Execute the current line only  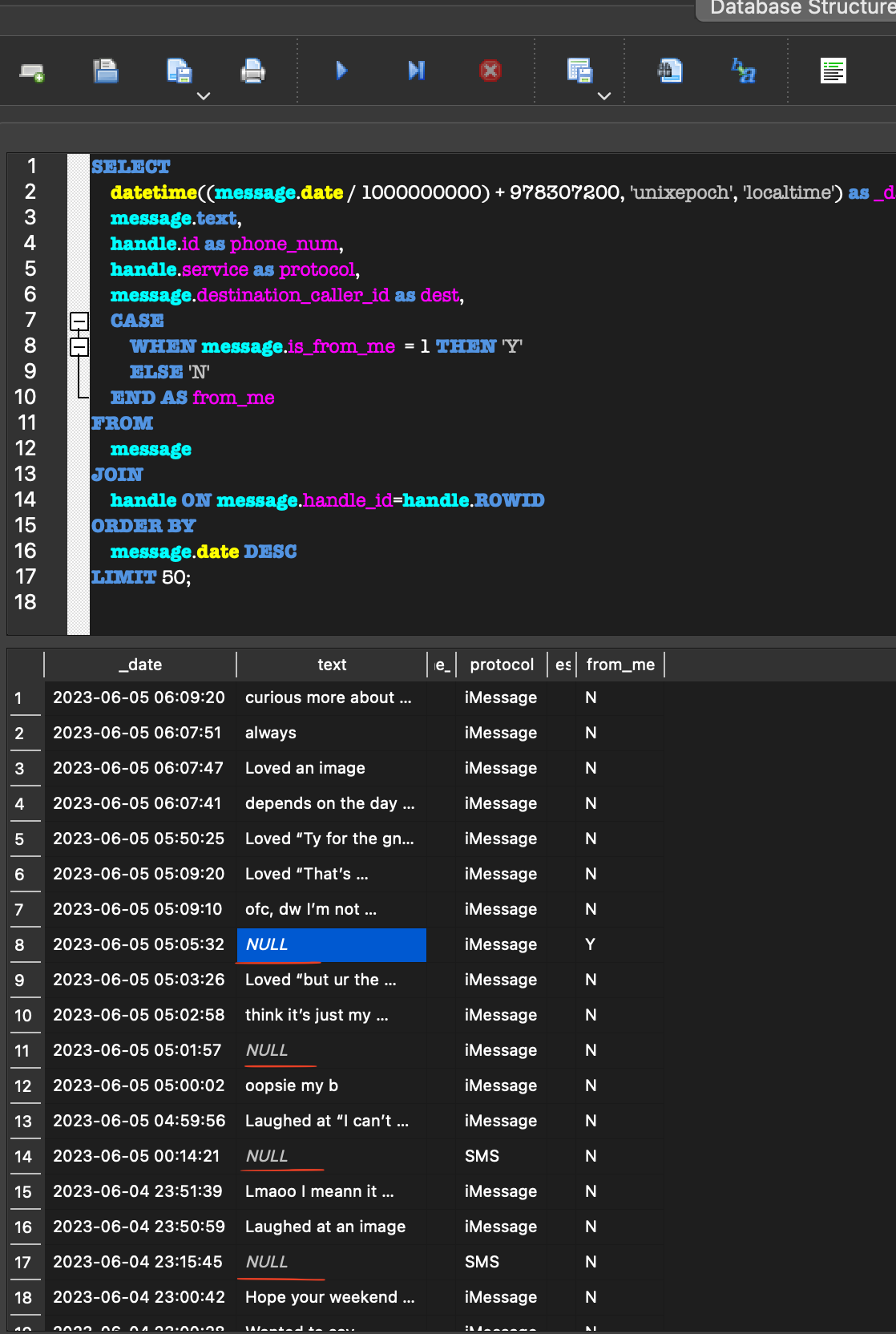click(416, 71)
